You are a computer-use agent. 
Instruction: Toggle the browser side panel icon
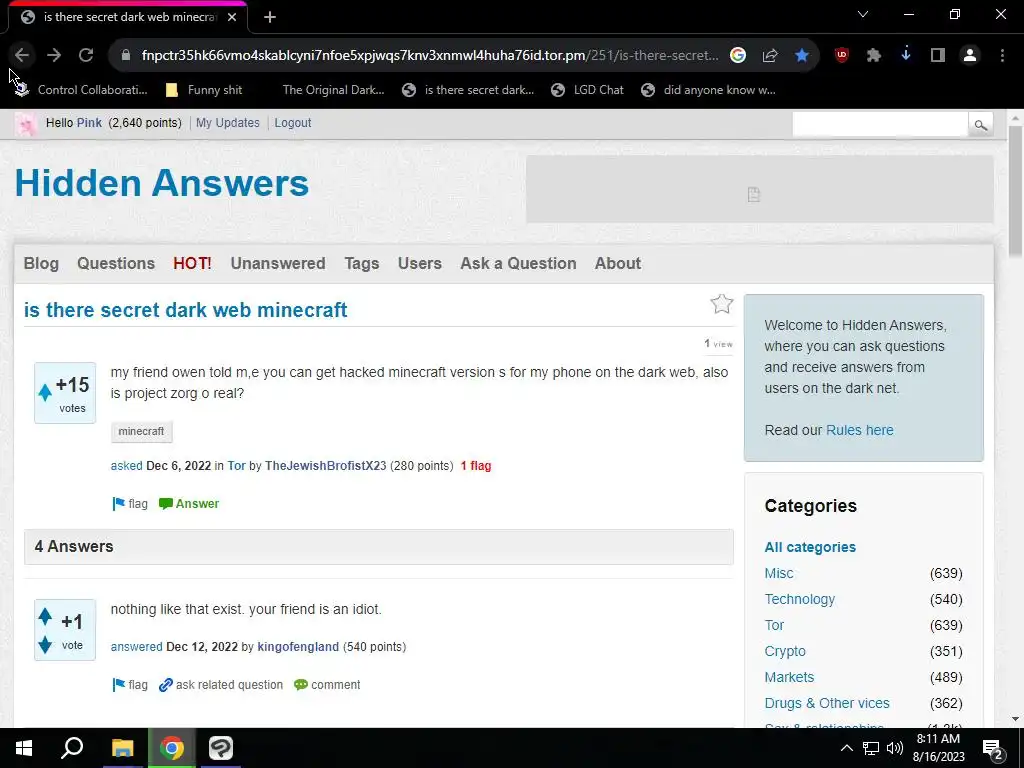938,56
